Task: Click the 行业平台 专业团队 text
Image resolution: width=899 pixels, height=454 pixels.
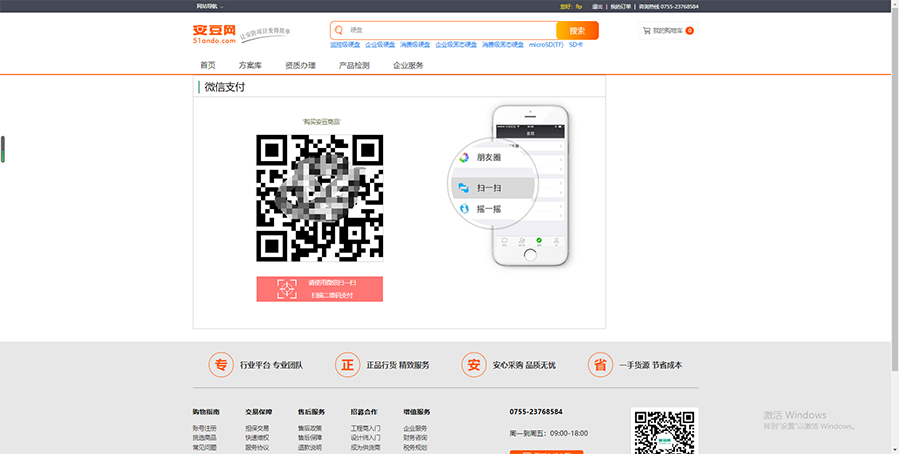Action: tap(271, 365)
